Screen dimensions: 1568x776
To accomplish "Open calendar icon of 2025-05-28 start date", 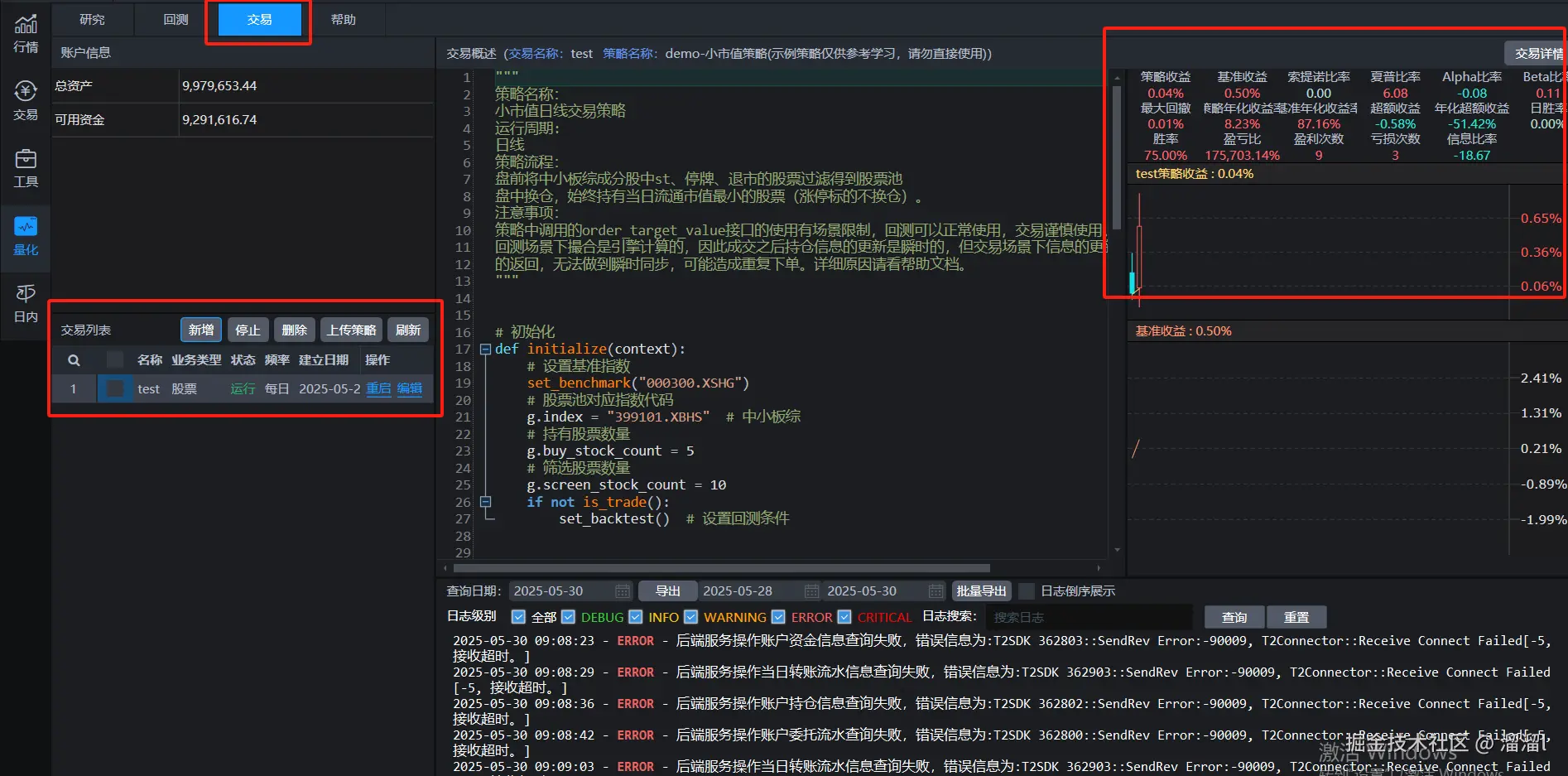I will (811, 591).
